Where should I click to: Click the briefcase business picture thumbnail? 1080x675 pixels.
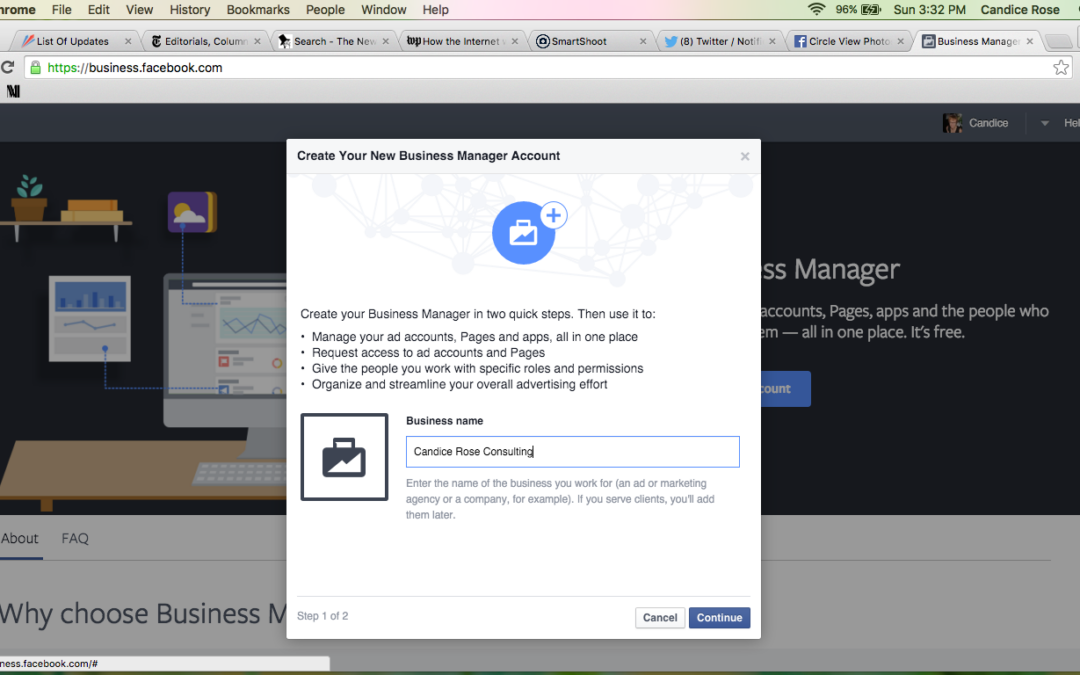[x=344, y=457]
